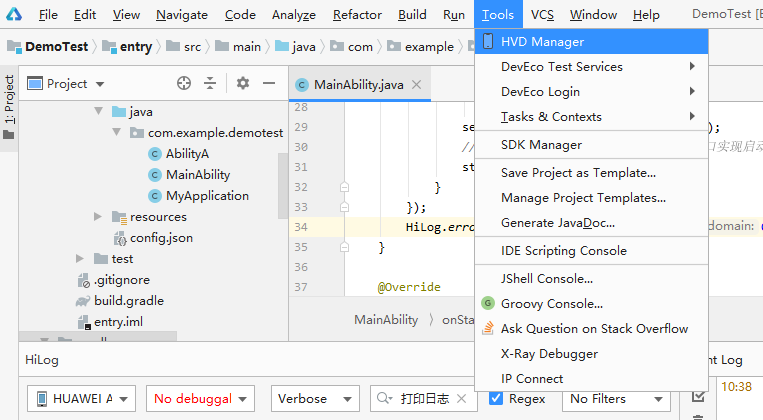Click the Groovy Console green icon
Screen dimensions: 763x420
point(488,303)
